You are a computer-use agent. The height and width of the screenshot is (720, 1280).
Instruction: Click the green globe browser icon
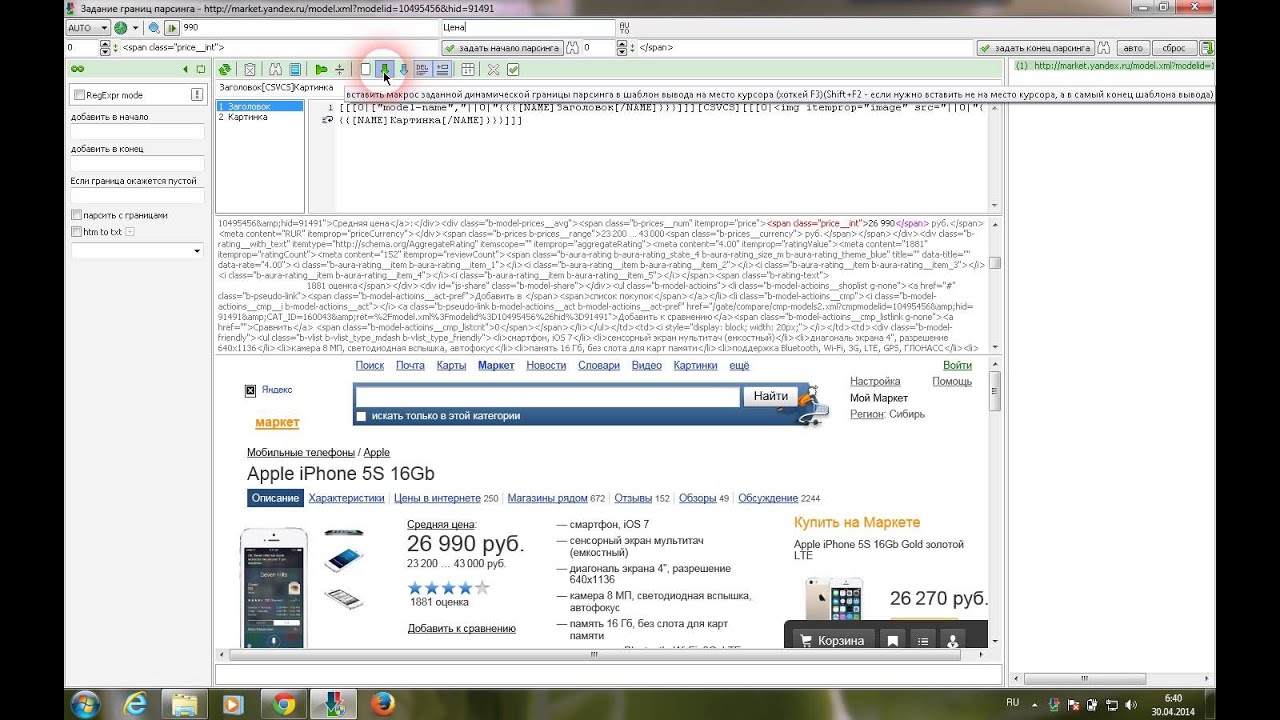coord(121,28)
